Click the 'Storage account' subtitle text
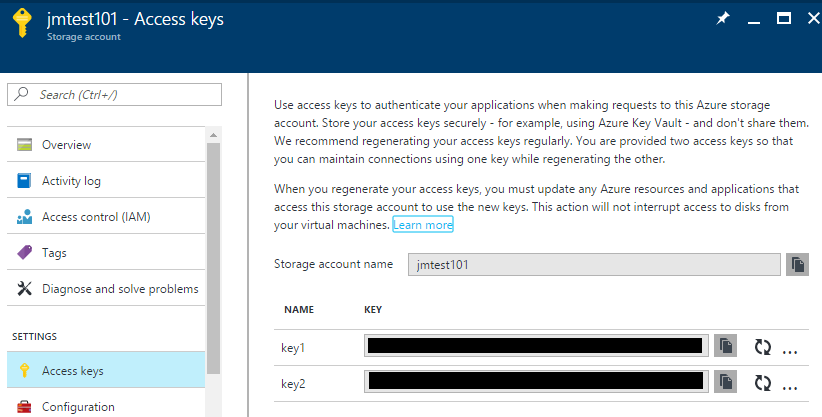 pos(84,37)
